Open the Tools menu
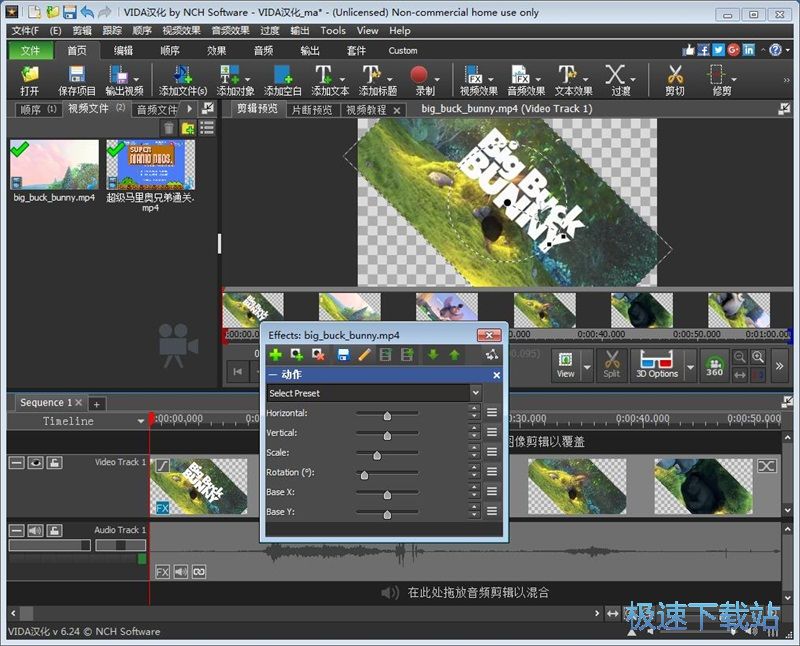 tap(333, 31)
